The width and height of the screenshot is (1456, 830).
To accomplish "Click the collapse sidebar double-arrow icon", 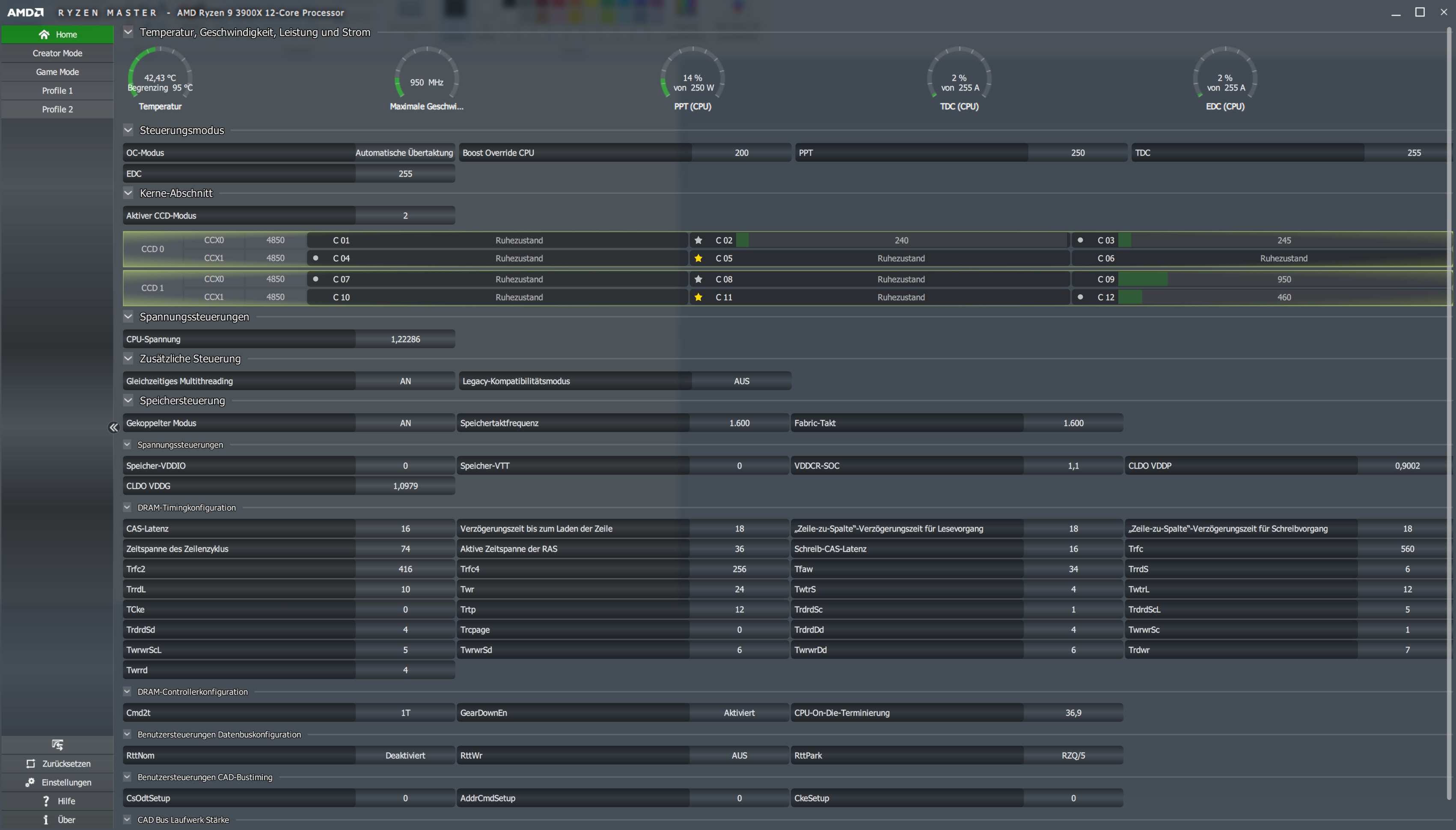I will (x=113, y=427).
